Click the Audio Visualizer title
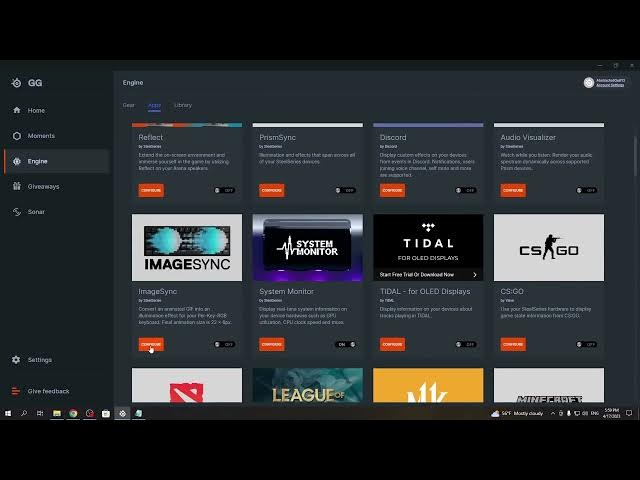640x480 pixels. pos(528,138)
